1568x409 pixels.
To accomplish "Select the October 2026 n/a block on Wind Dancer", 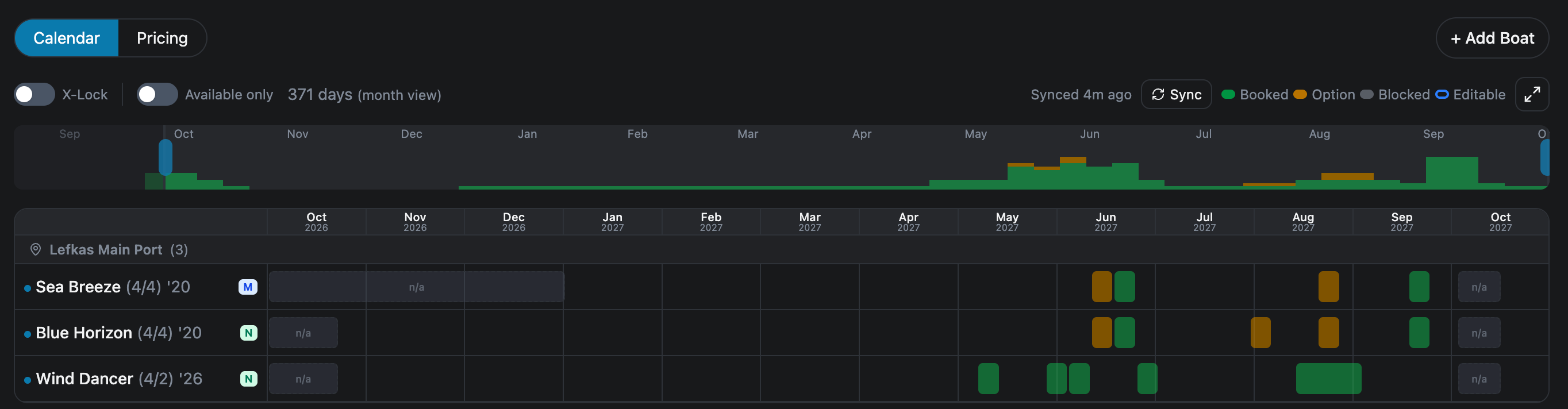I will (303, 379).
